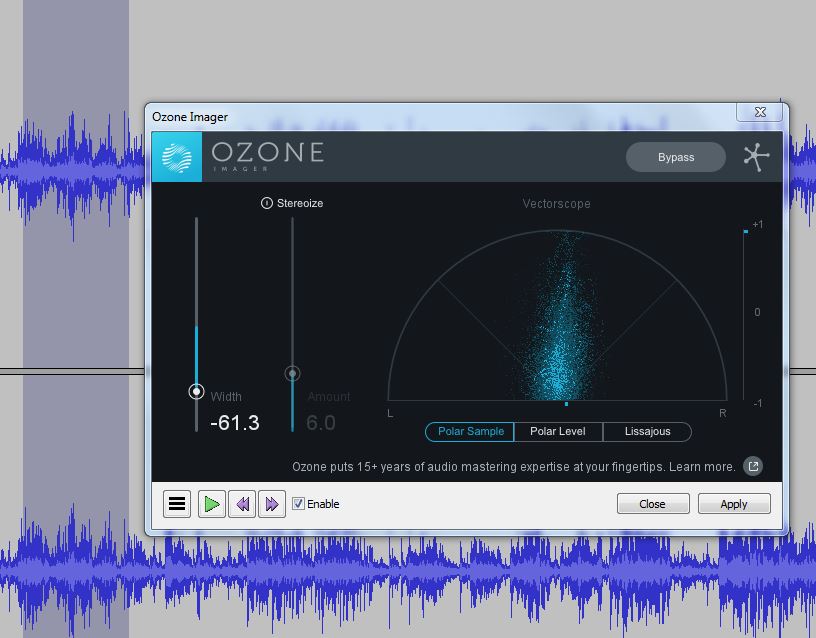Click the Ozone Imager logo icon
The height and width of the screenshot is (638, 816).
click(x=177, y=157)
